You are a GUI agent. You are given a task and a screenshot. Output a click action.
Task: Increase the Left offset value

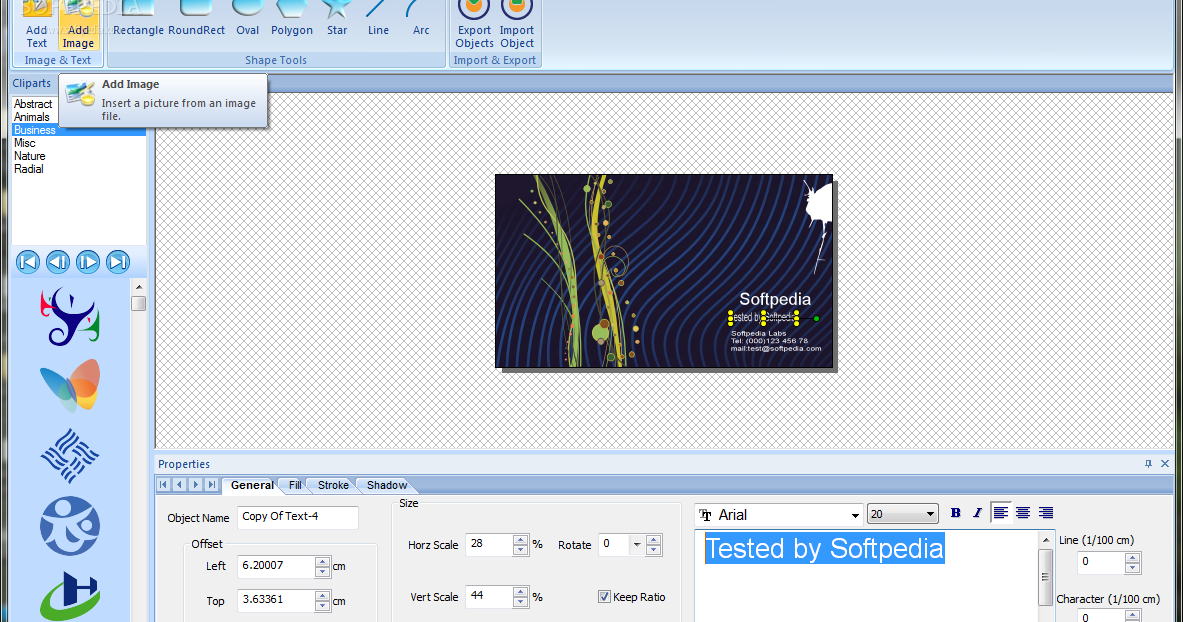coord(322,562)
